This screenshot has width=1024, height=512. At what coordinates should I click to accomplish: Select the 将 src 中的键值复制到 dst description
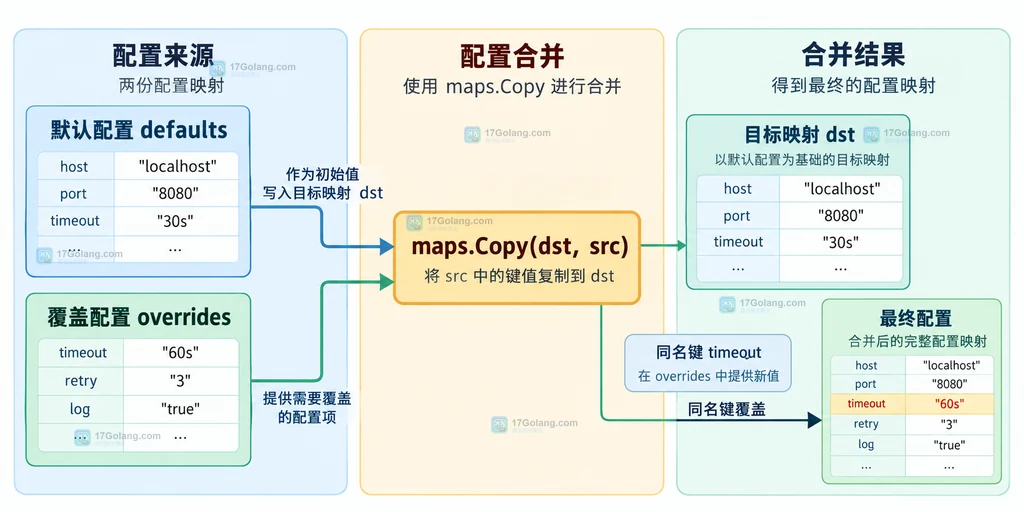pos(519,276)
